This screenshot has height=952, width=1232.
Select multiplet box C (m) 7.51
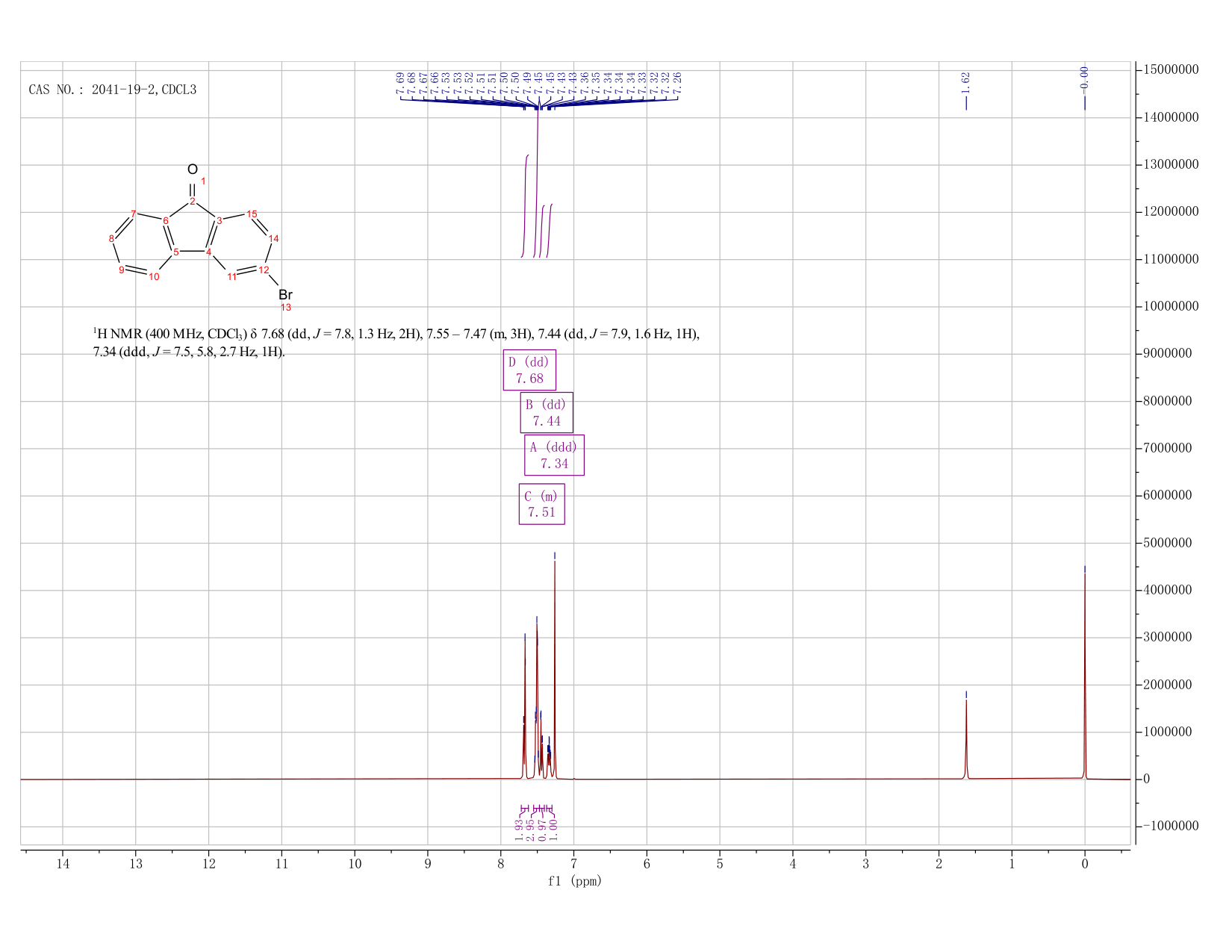pyautogui.click(x=542, y=504)
